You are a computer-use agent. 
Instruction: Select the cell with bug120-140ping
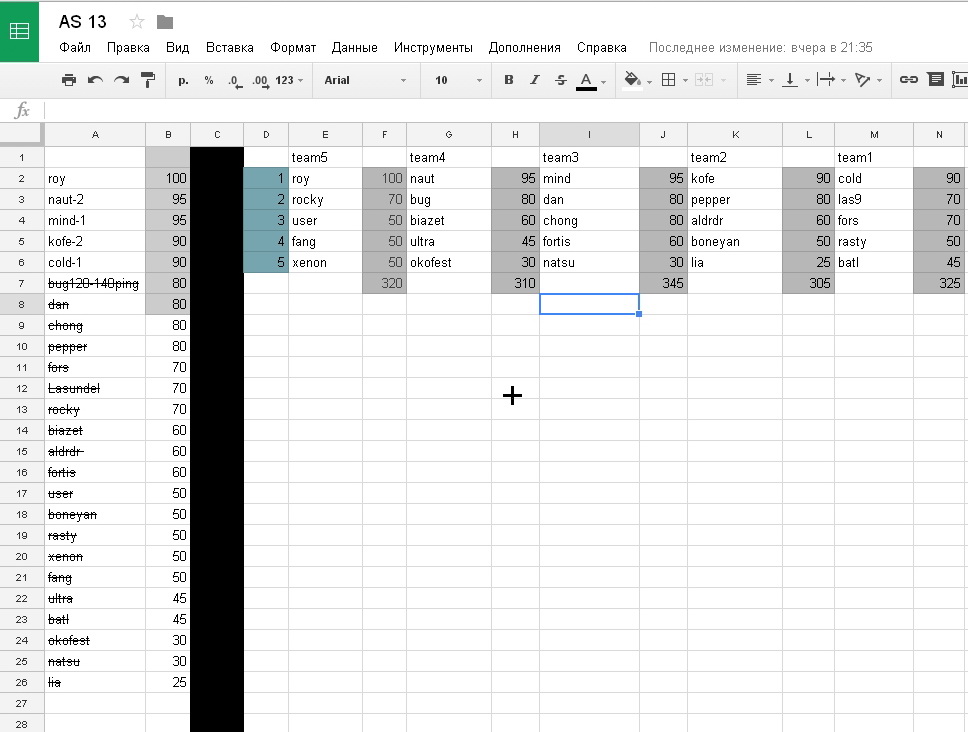point(95,283)
